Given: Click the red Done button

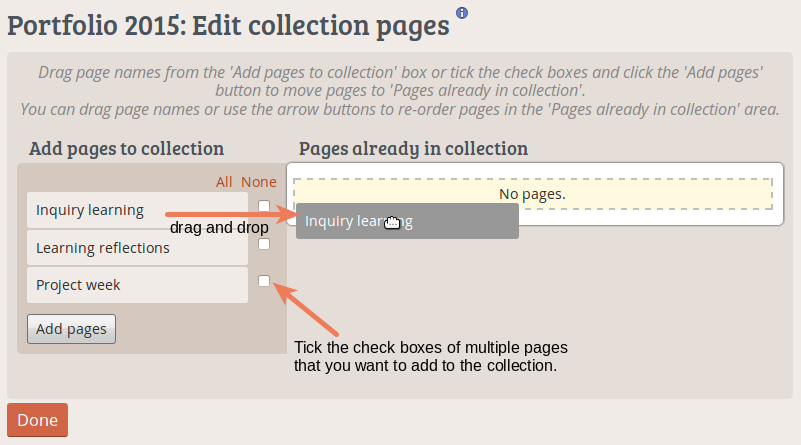Looking at the screenshot, I should tap(37, 420).
